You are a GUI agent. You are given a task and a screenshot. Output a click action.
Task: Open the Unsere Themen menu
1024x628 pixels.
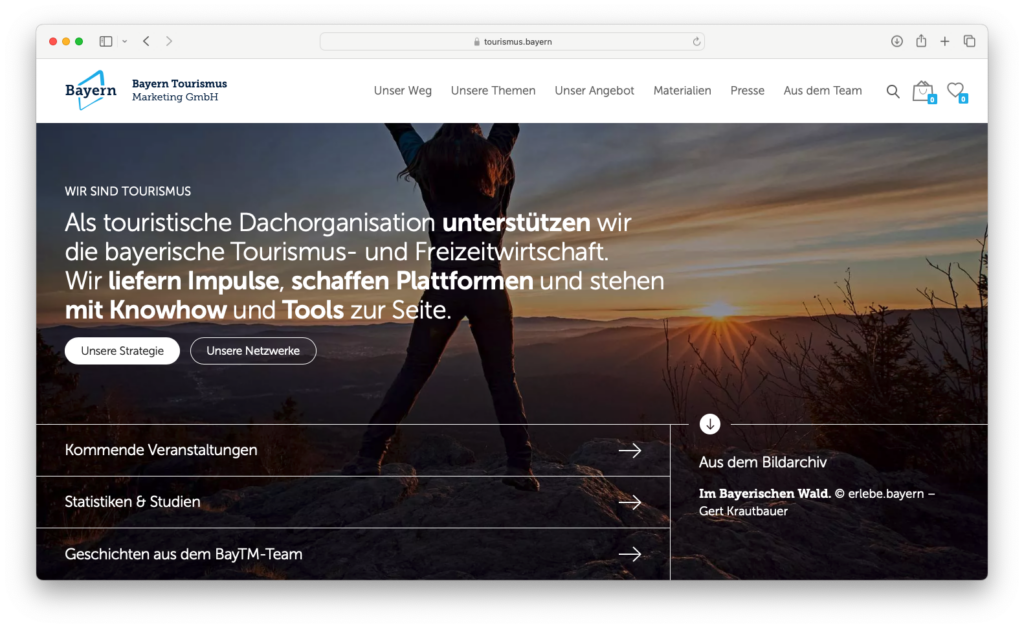tap(493, 90)
